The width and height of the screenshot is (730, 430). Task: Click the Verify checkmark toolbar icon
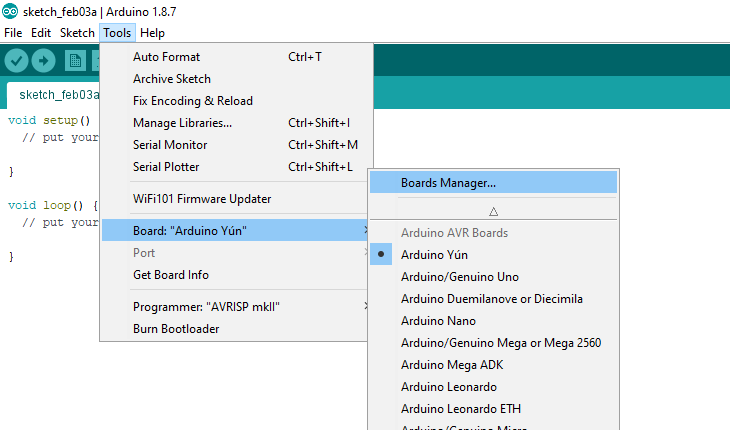(16, 60)
